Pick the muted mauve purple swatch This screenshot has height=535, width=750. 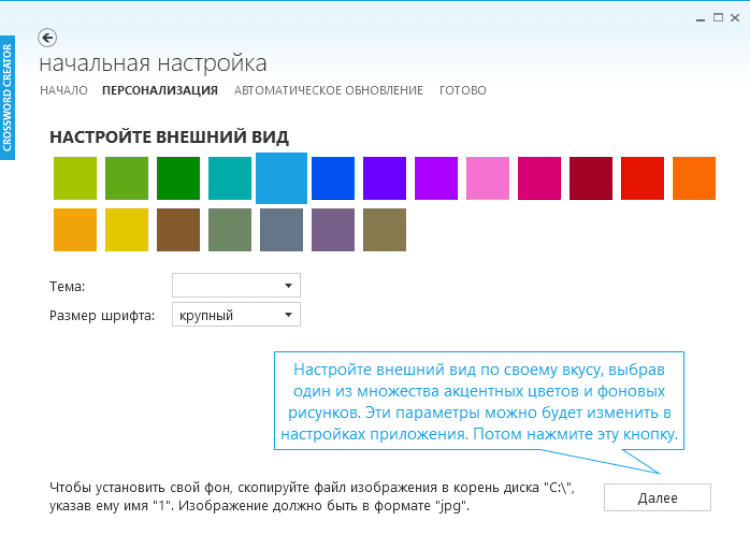point(333,229)
